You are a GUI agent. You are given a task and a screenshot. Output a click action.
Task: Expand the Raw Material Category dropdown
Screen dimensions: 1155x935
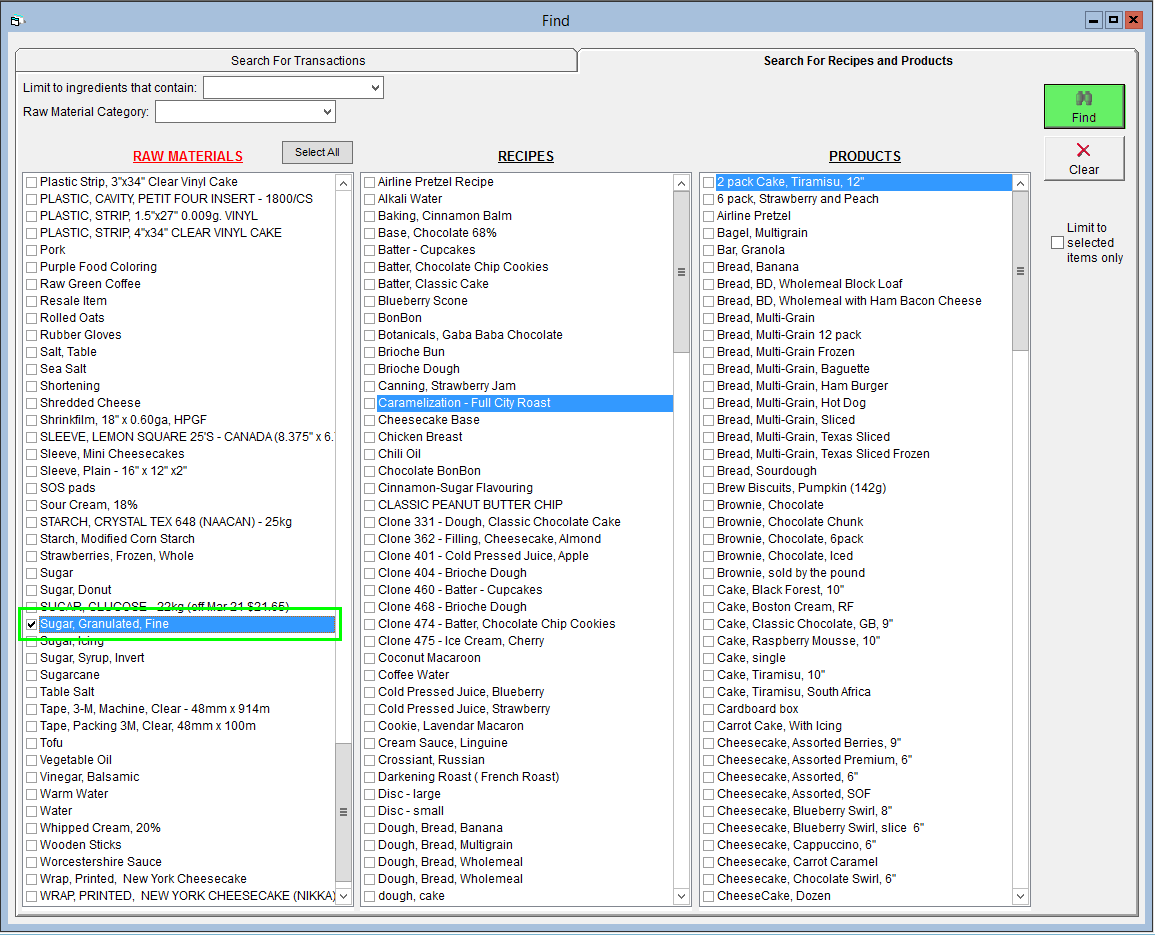click(x=327, y=112)
